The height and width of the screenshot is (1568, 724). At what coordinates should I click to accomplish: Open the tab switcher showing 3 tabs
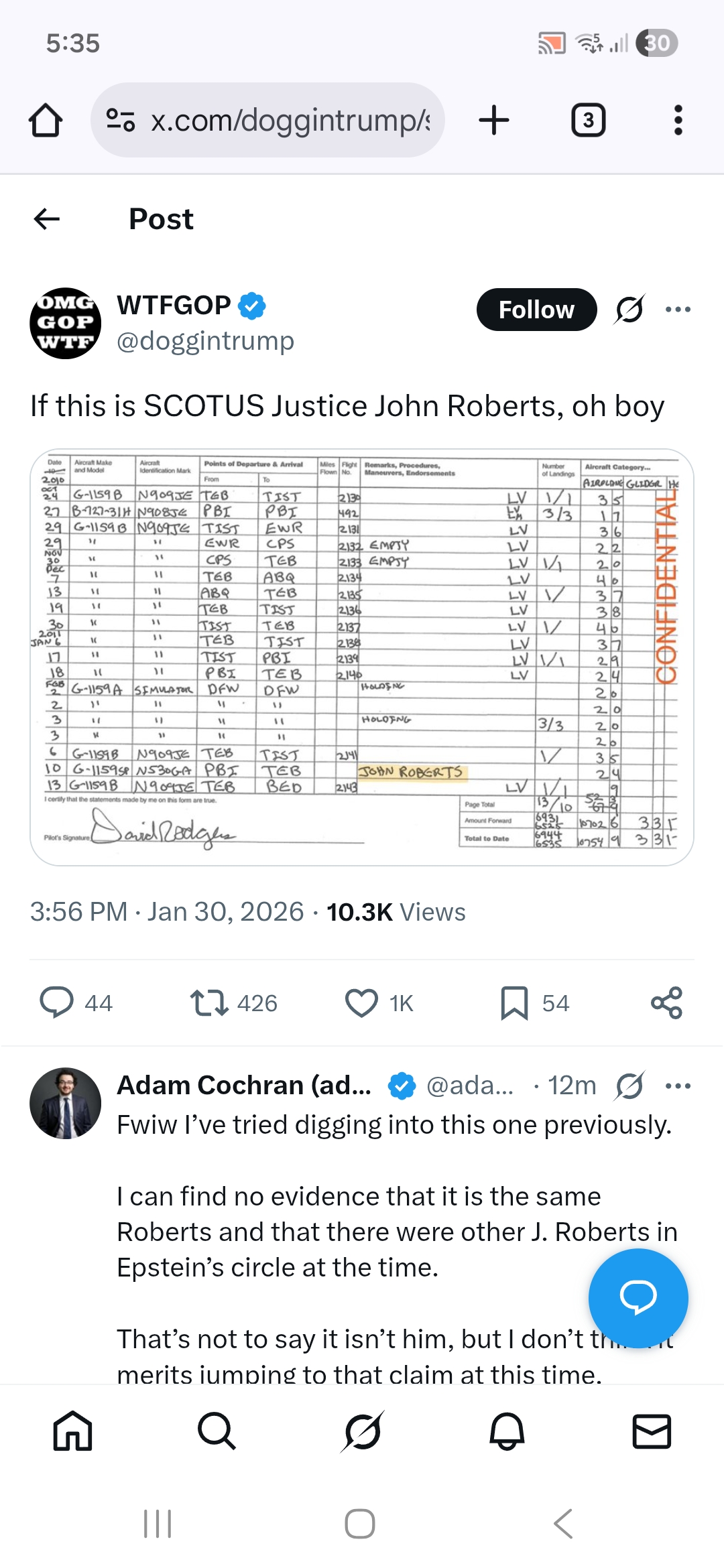click(x=589, y=121)
